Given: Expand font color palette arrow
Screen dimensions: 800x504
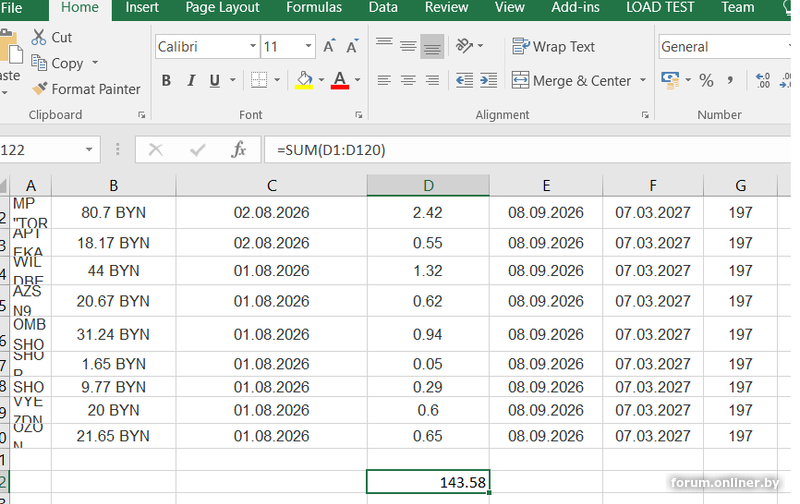Looking at the screenshot, I should (x=357, y=80).
